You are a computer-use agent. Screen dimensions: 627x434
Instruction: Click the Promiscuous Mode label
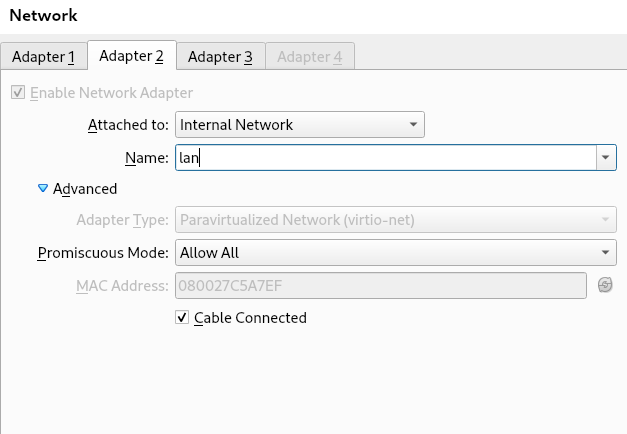click(x=103, y=253)
